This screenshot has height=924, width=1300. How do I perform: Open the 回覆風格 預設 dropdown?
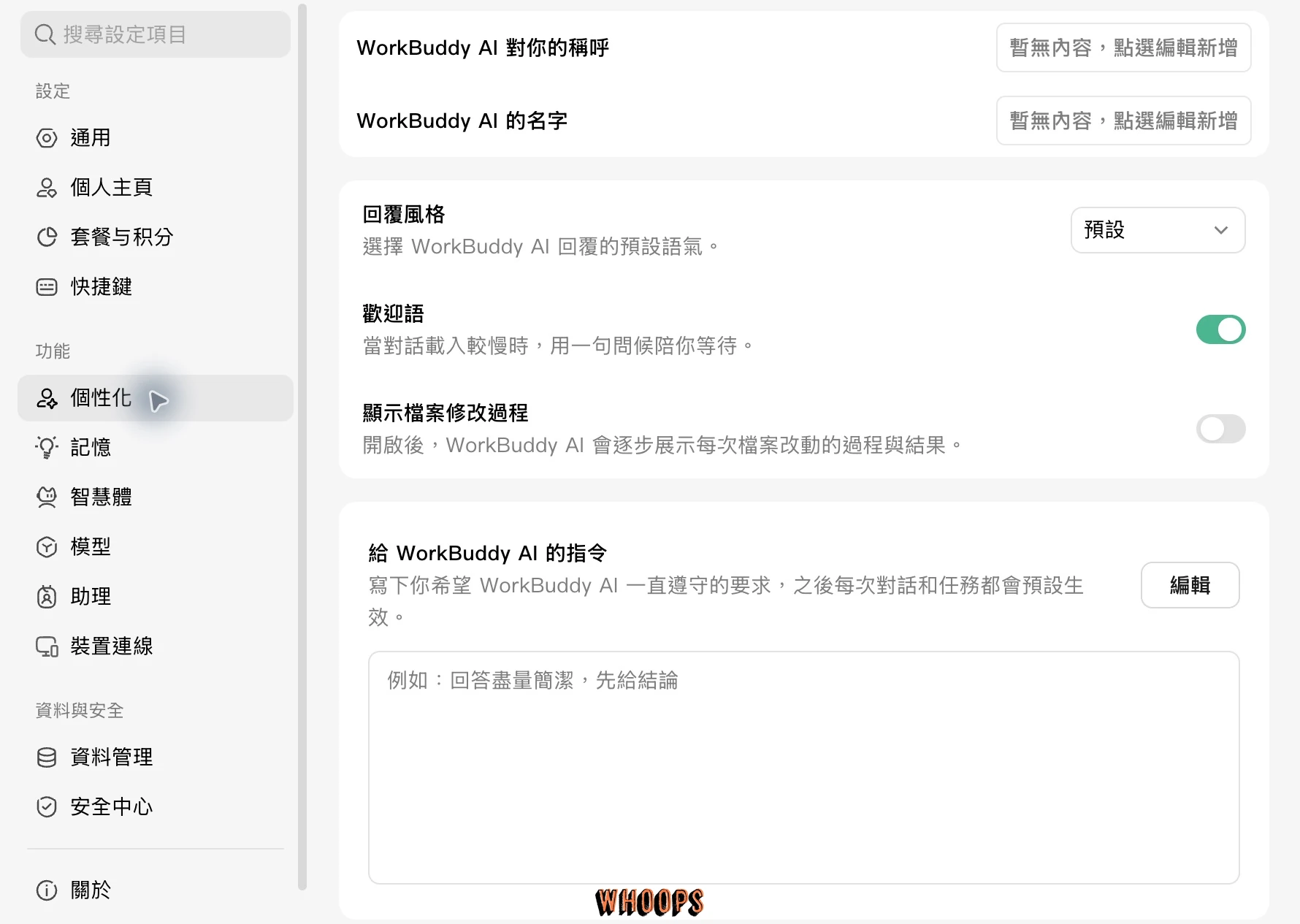[1158, 230]
